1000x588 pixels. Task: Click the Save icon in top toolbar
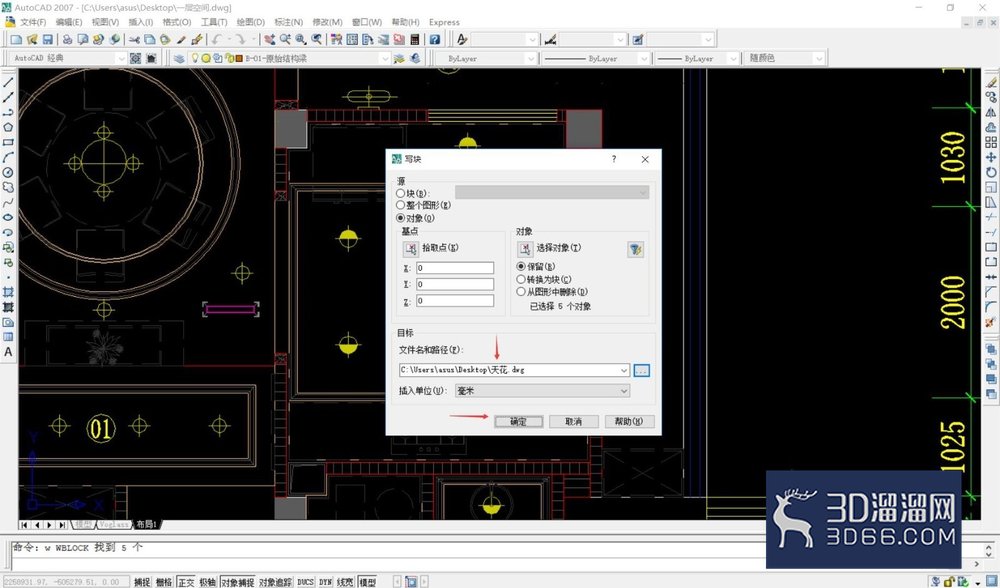(x=48, y=40)
